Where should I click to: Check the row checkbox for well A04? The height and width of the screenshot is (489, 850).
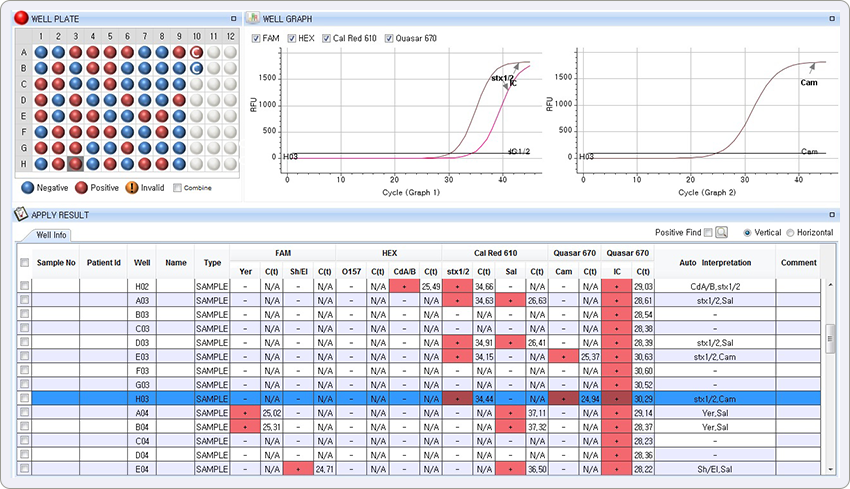(25, 412)
